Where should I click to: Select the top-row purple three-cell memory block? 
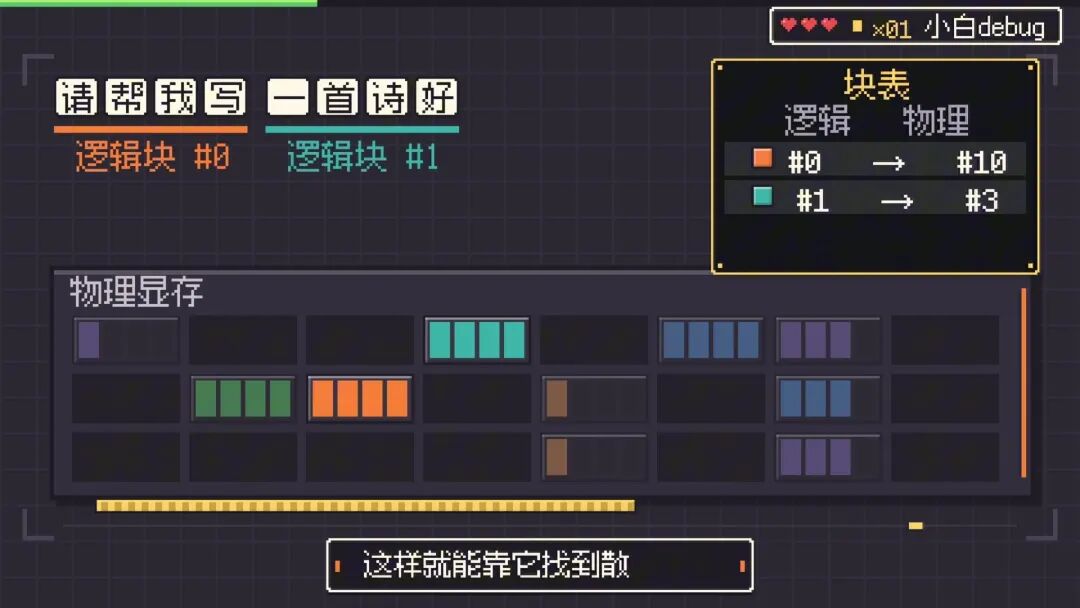point(828,339)
